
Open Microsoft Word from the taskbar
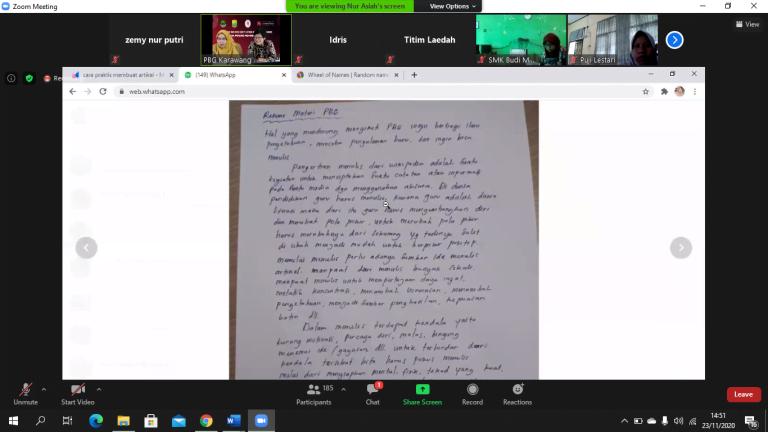233,421
